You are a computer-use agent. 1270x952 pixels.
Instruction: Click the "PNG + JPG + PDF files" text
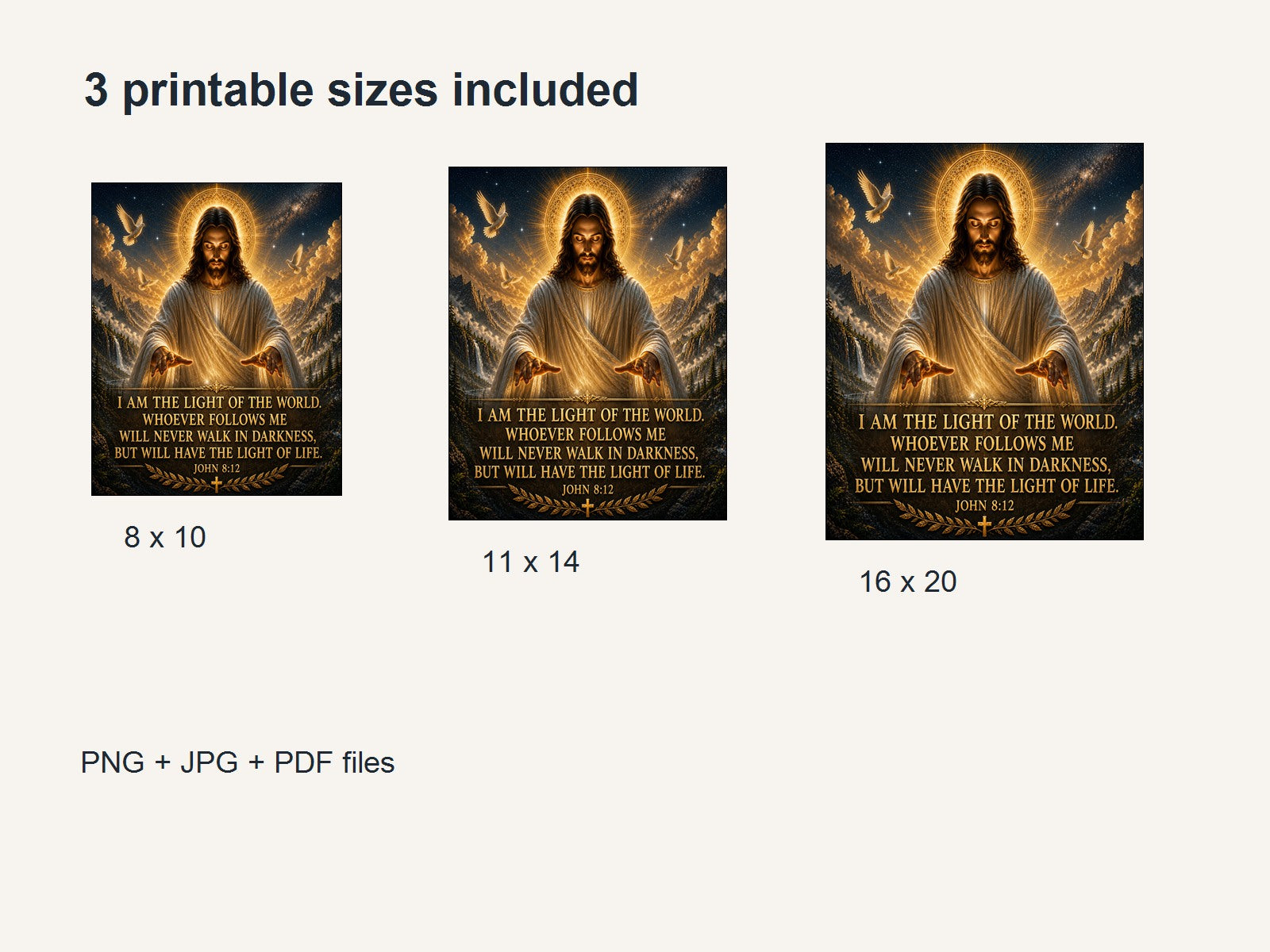point(237,762)
